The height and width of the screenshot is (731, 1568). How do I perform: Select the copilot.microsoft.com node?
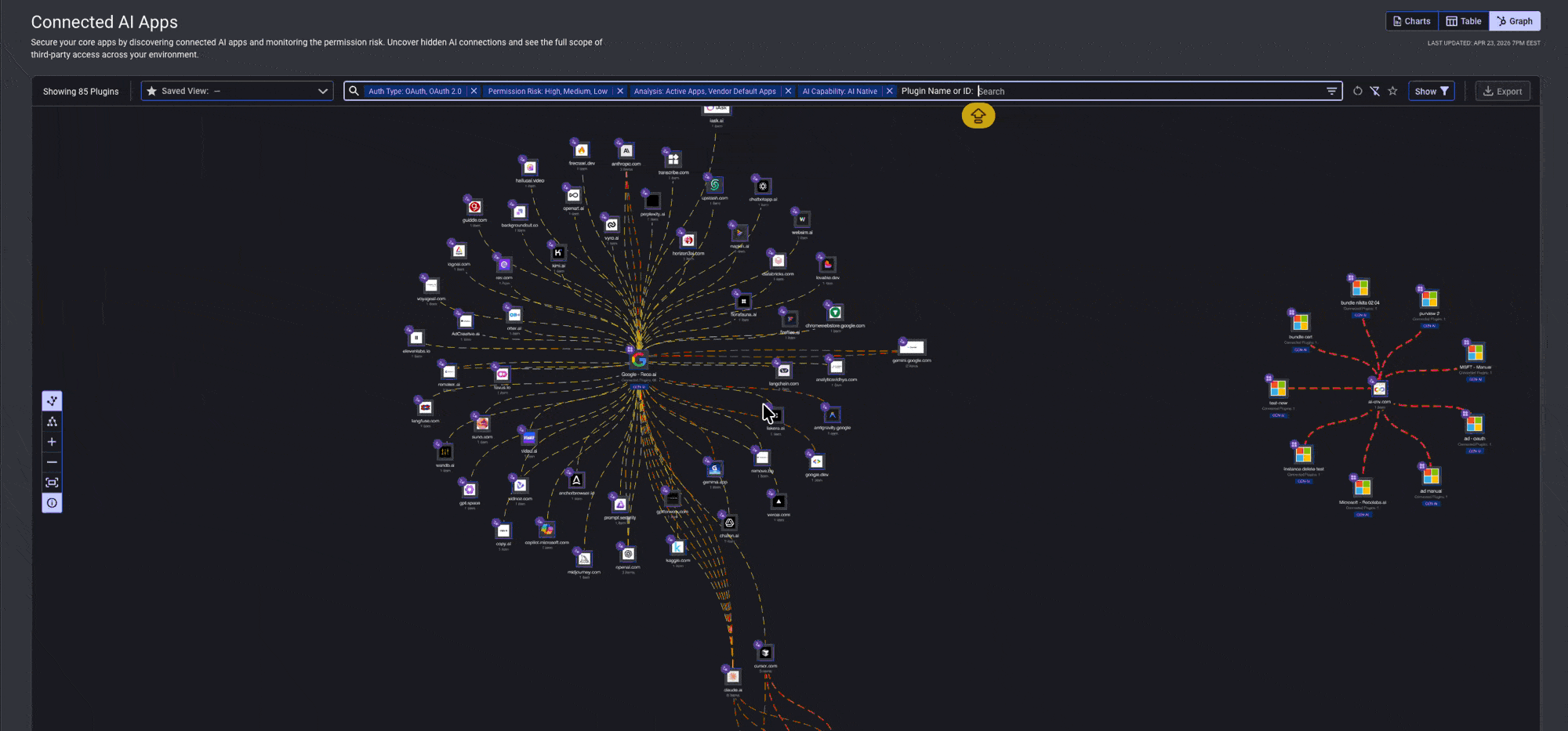[547, 529]
